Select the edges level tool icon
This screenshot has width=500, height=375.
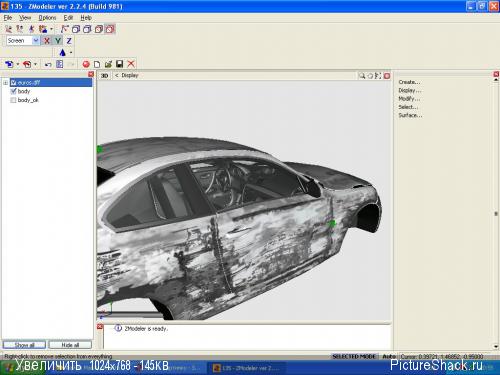[x=20, y=29]
